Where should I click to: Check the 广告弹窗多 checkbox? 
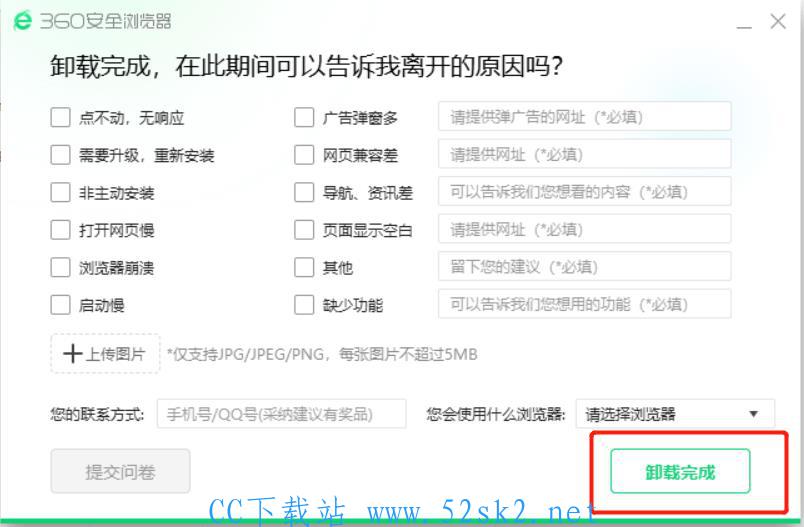pyautogui.click(x=304, y=117)
